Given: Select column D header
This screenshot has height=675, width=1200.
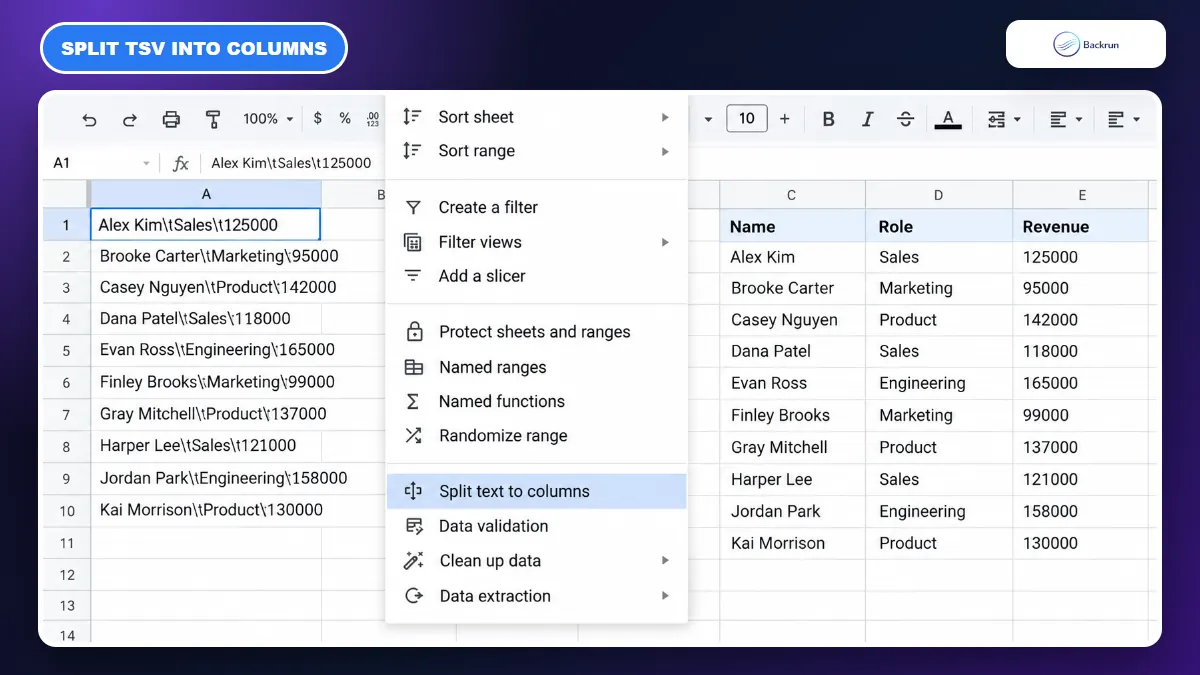Looking at the screenshot, I should pyautogui.click(x=939, y=195).
